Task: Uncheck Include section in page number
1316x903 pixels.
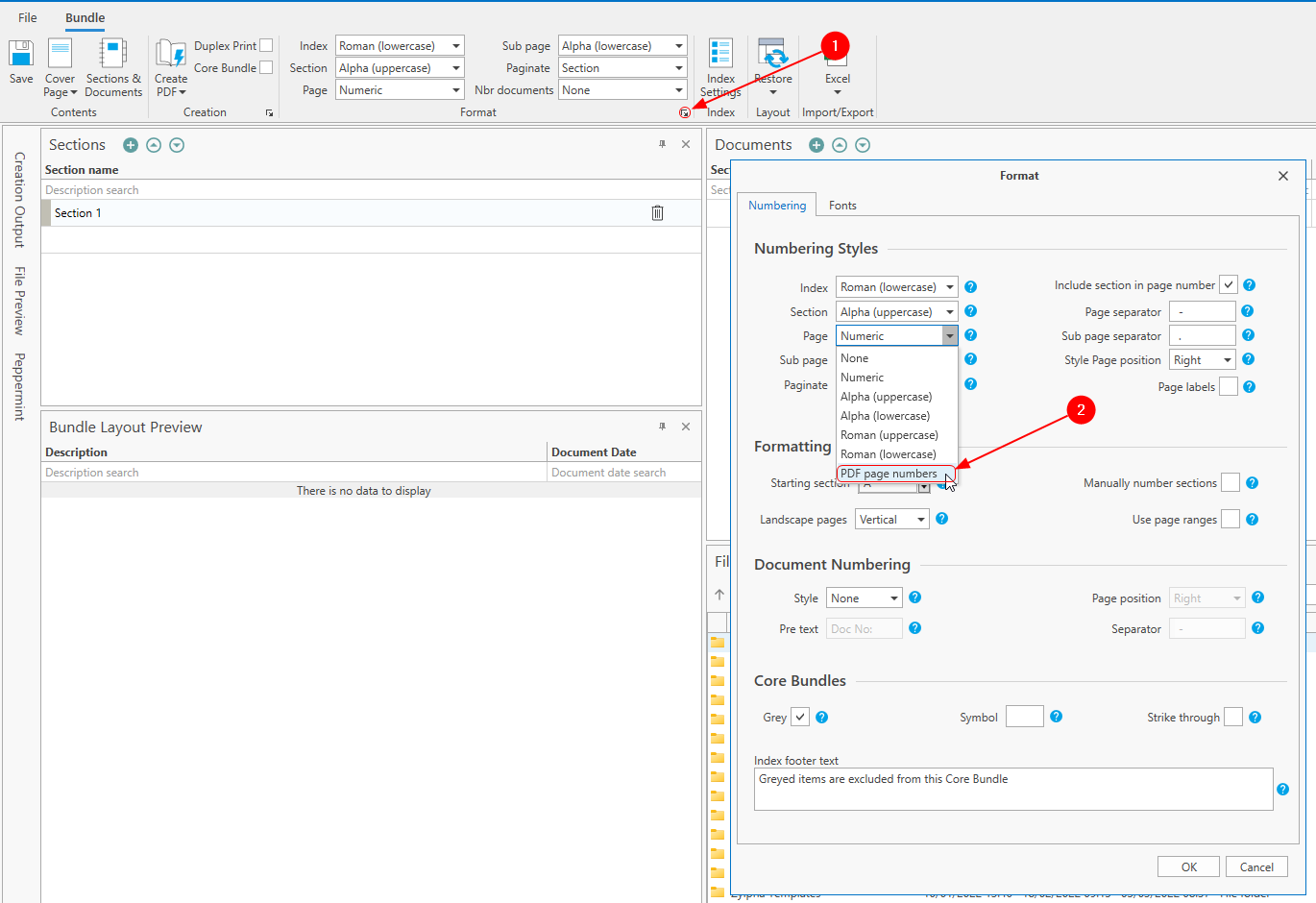Action: pos(1229,284)
